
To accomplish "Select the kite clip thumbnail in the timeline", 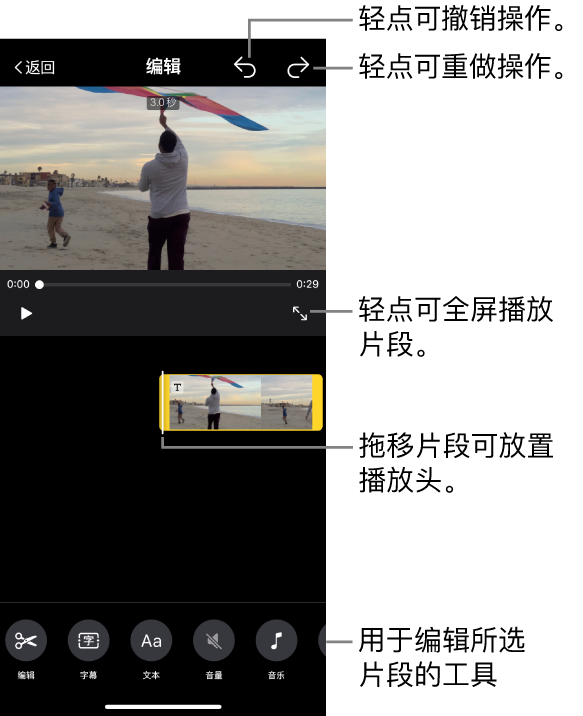I will (x=241, y=402).
